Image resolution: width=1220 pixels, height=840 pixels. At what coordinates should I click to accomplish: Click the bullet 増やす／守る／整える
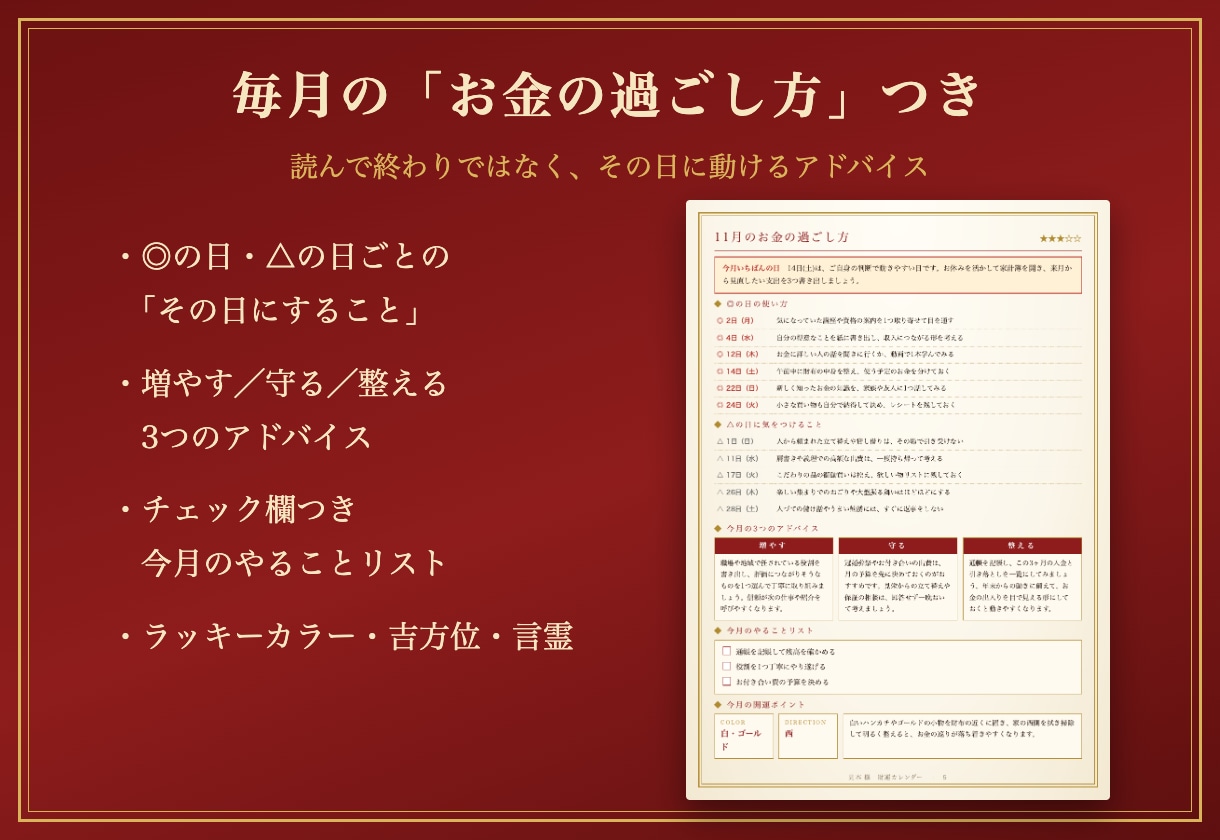(294, 384)
